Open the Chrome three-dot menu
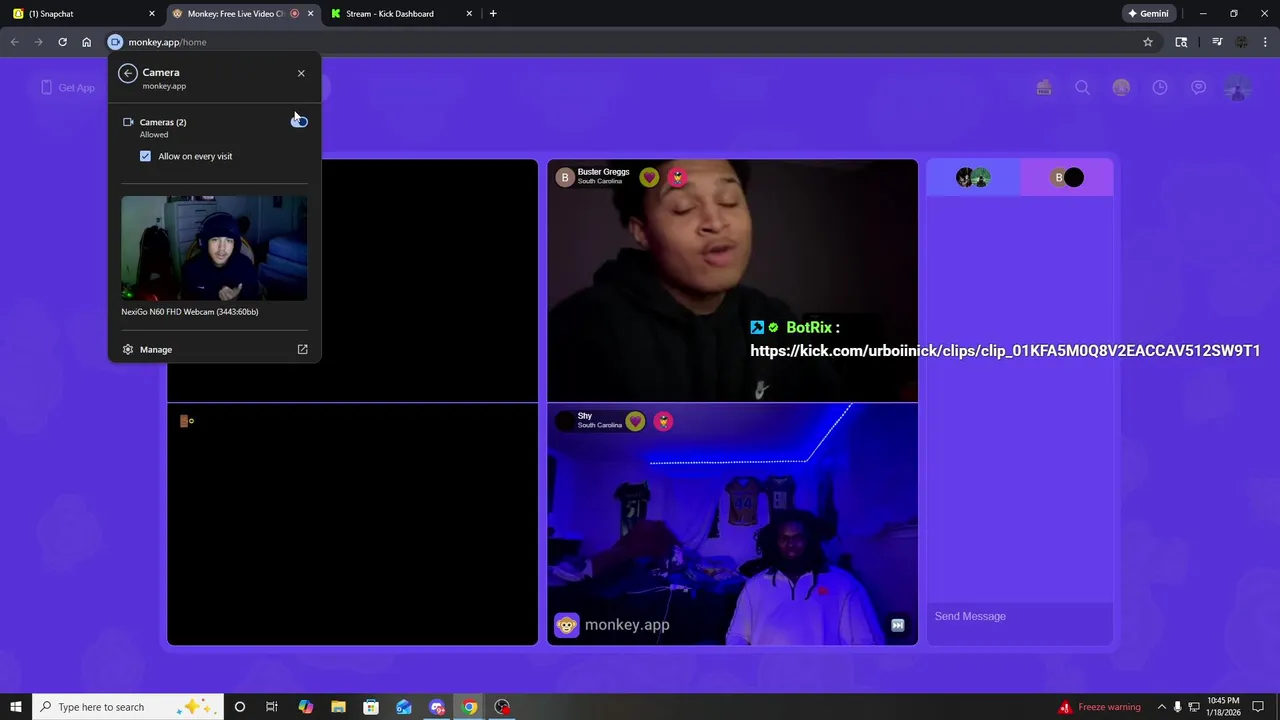Viewport: 1280px width, 720px height. tap(1266, 42)
